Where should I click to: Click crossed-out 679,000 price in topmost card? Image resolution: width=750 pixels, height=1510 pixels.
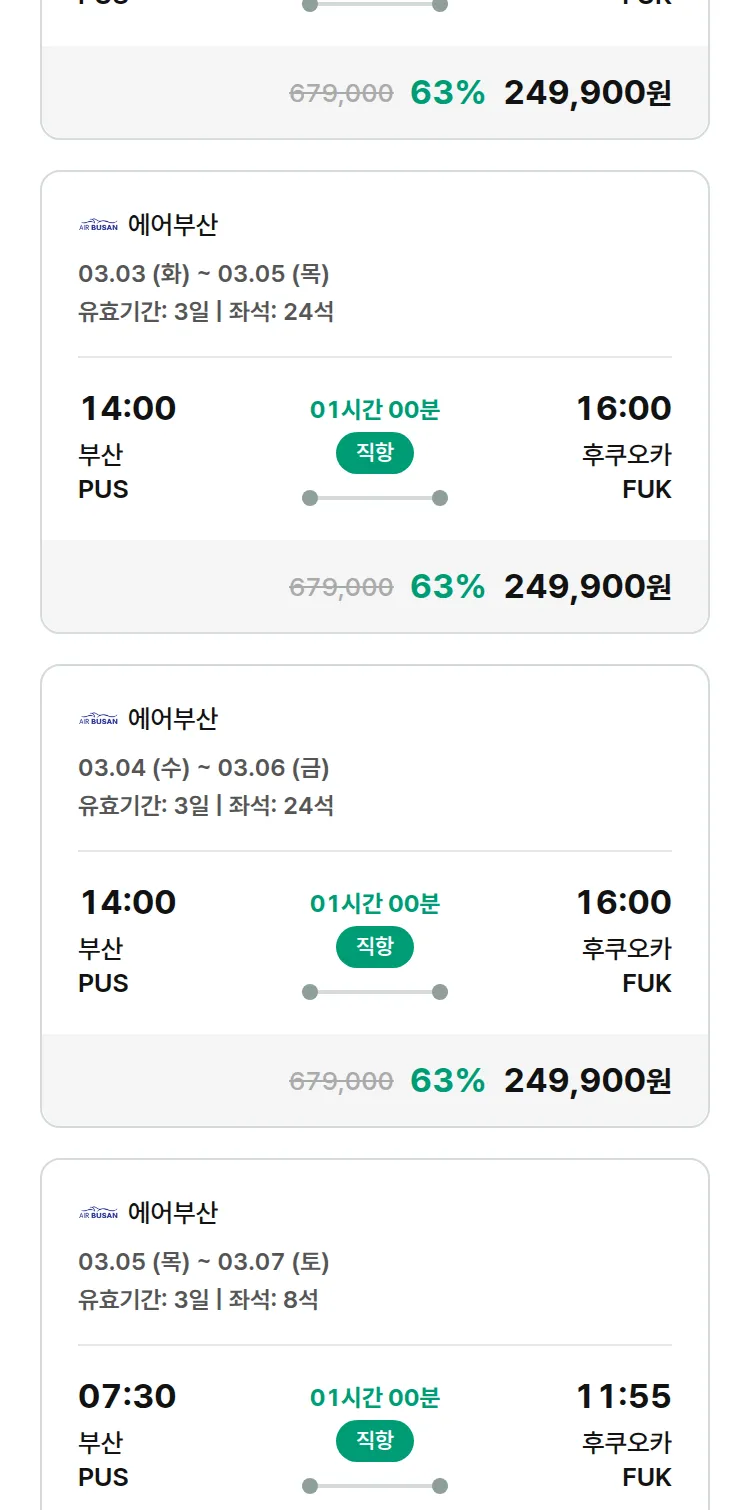click(341, 94)
